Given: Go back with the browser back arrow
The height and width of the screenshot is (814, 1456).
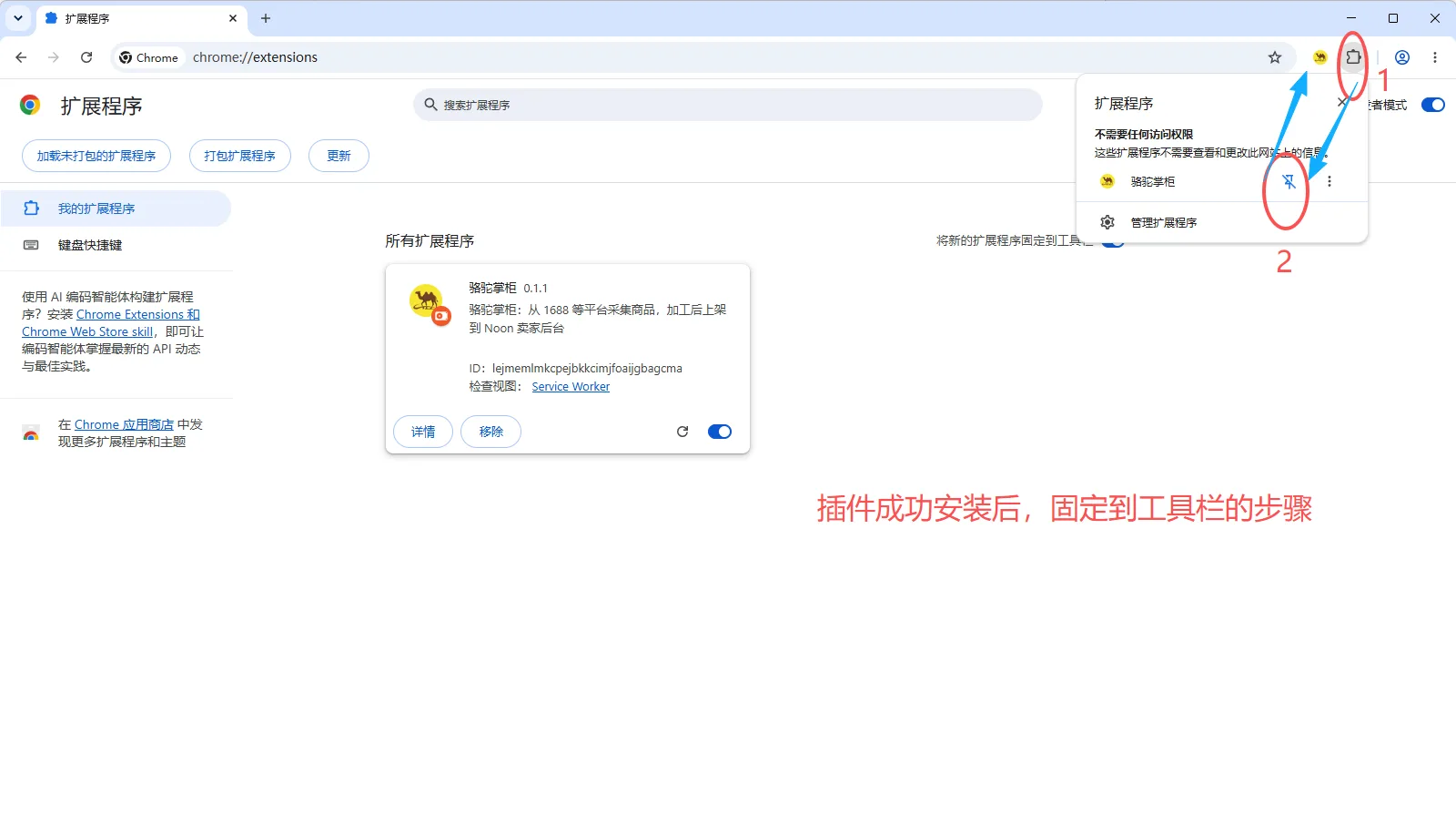Looking at the screenshot, I should (21, 57).
